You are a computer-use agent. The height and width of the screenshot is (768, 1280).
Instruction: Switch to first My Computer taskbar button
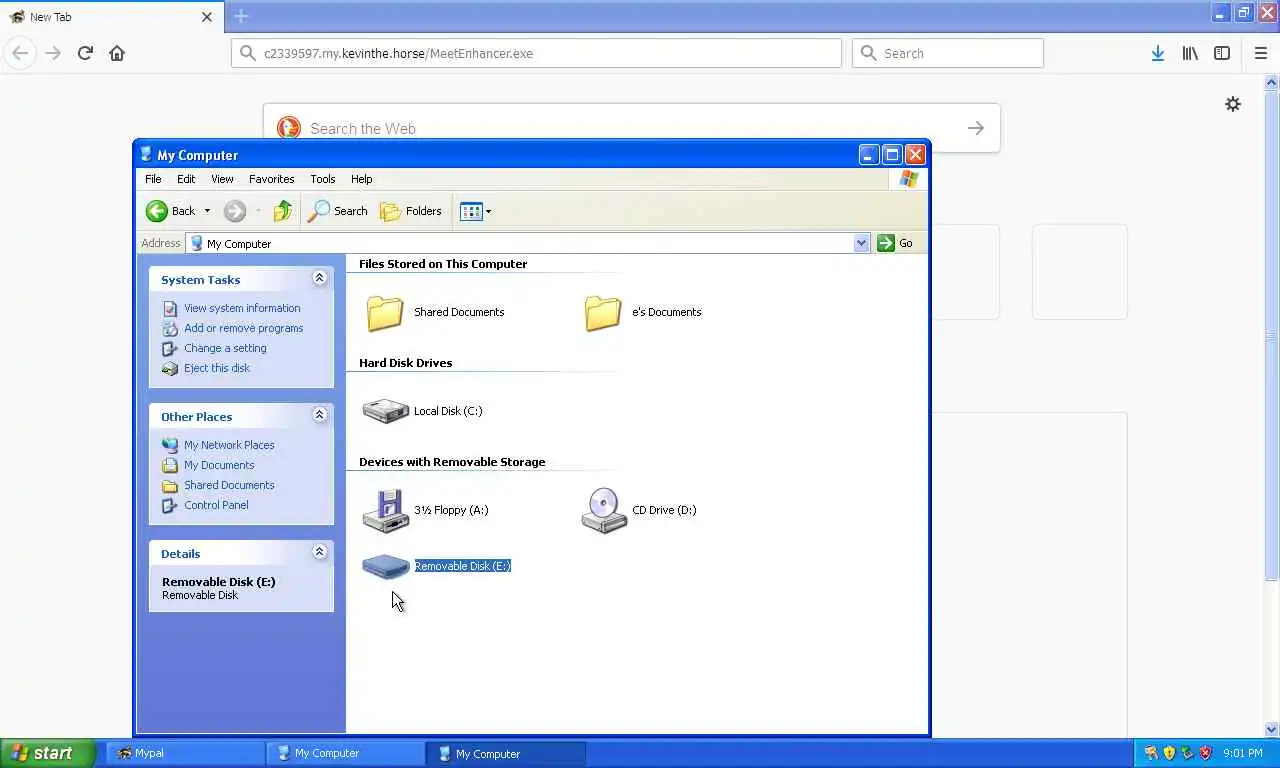(345, 753)
